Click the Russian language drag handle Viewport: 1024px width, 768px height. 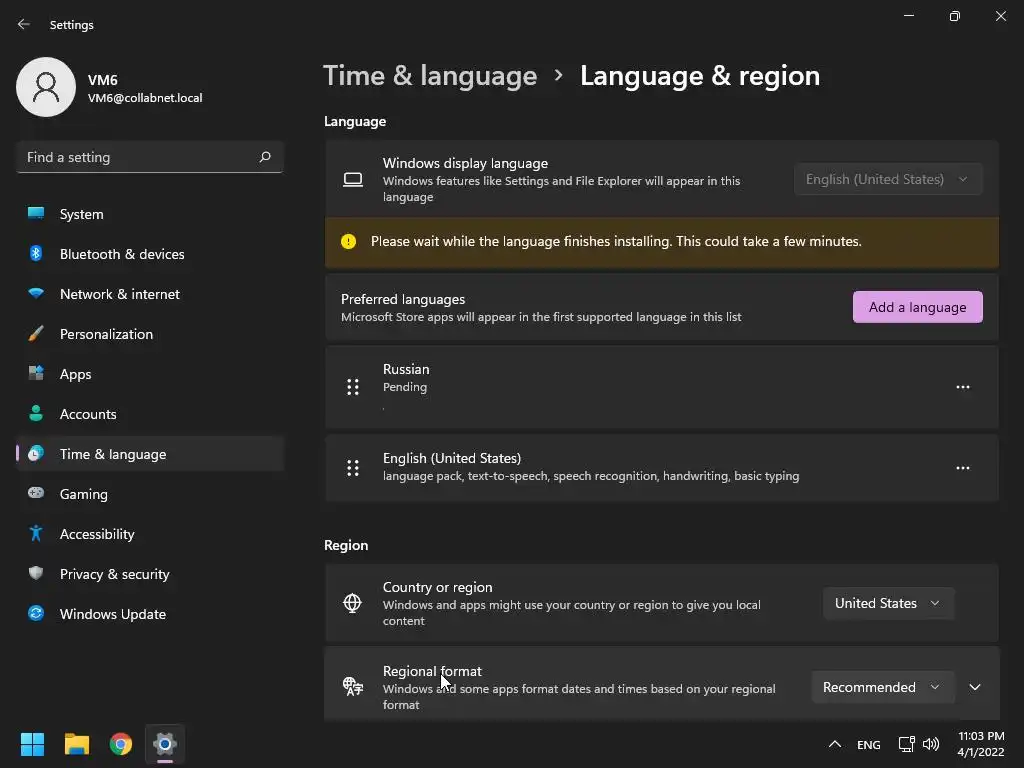353,387
